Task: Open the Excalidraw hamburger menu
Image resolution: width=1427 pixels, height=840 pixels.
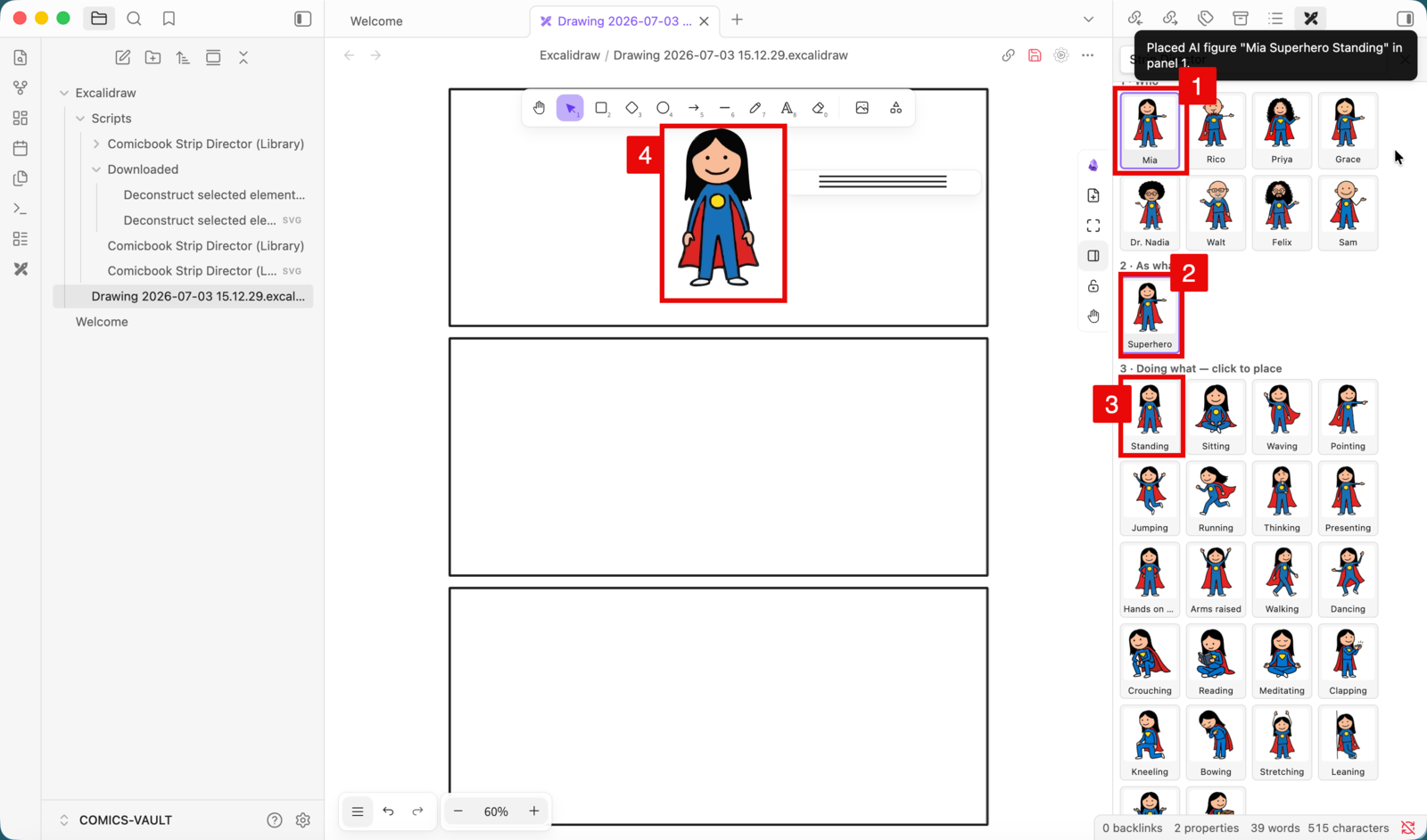Action: 358,811
